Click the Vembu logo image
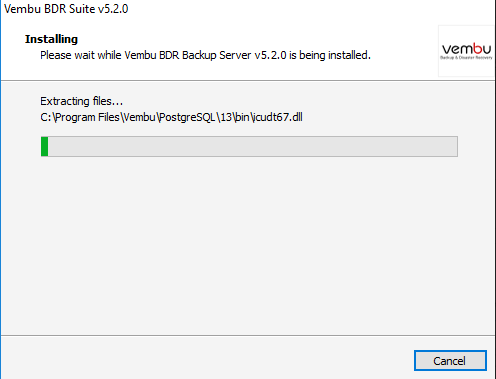This screenshot has width=496, height=379. pyautogui.click(x=466, y=51)
